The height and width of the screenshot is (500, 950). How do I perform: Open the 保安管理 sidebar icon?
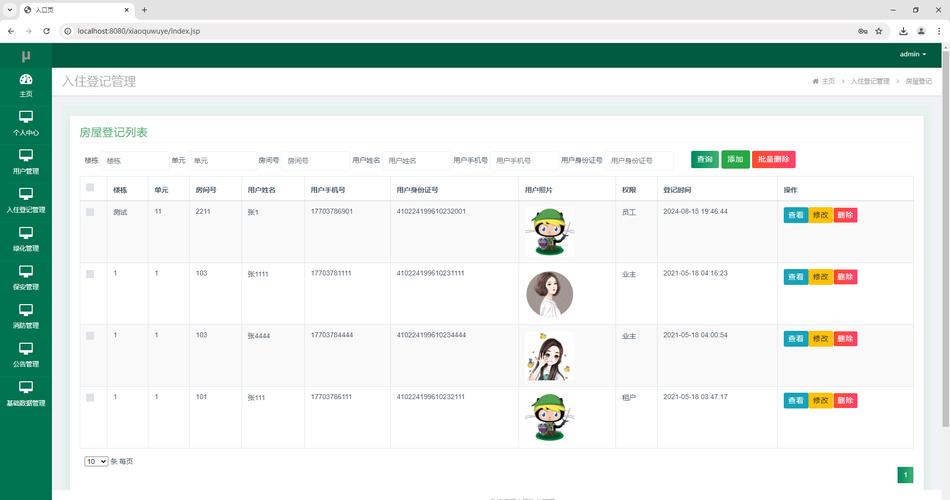pyautogui.click(x=26, y=272)
